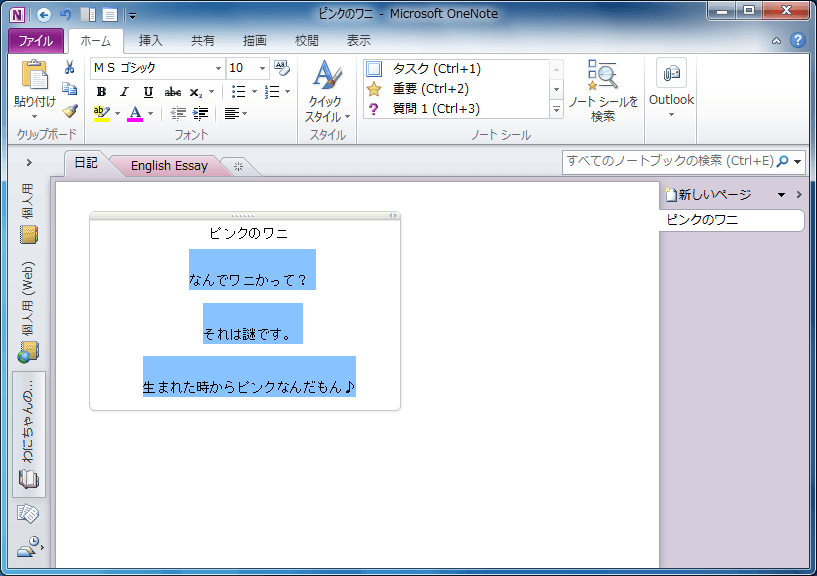Select the ピンクのワニ page
This screenshot has width=817, height=576.
[x=732, y=220]
